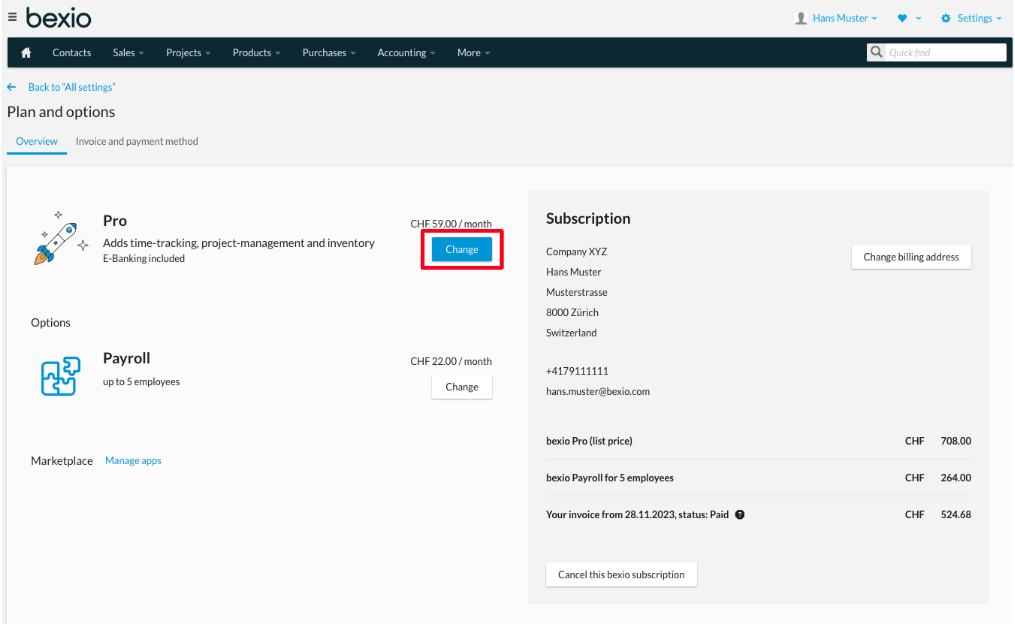Click the puzzle-piece icon beside Payroll
This screenshot has width=1015, height=624.
60,374
